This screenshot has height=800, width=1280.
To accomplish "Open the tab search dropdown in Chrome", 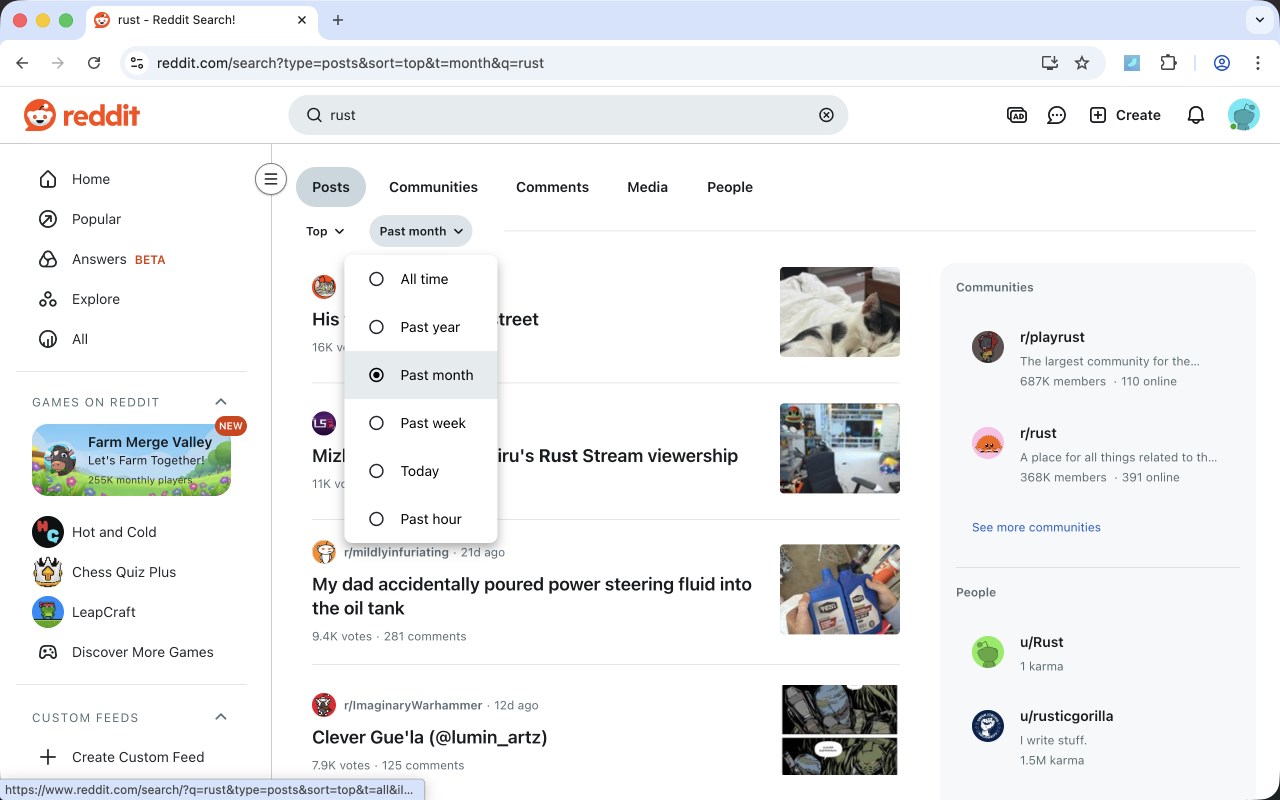I will point(1260,20).
